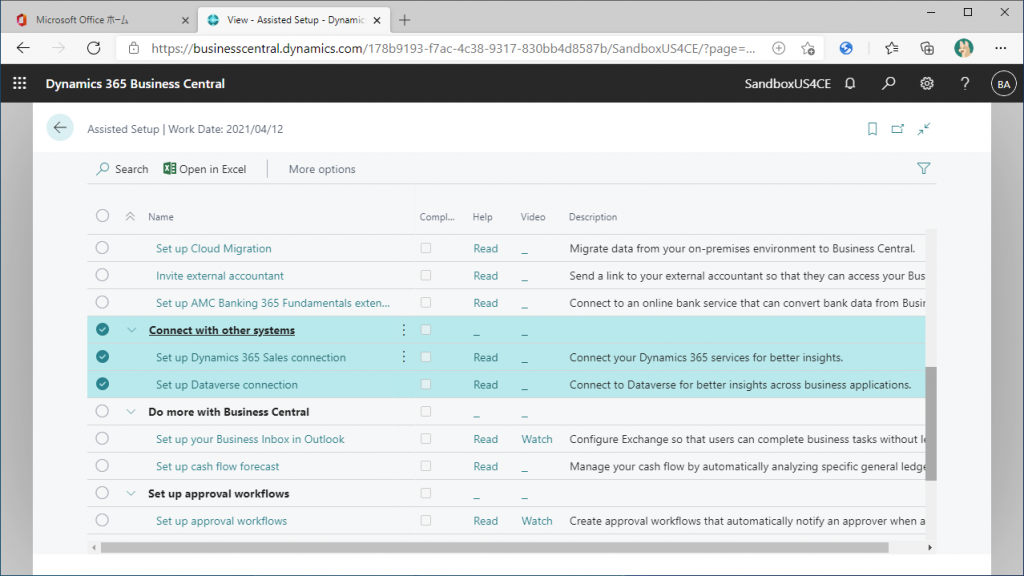
Task: Sort by the Name column header
Action: point(161,217)
